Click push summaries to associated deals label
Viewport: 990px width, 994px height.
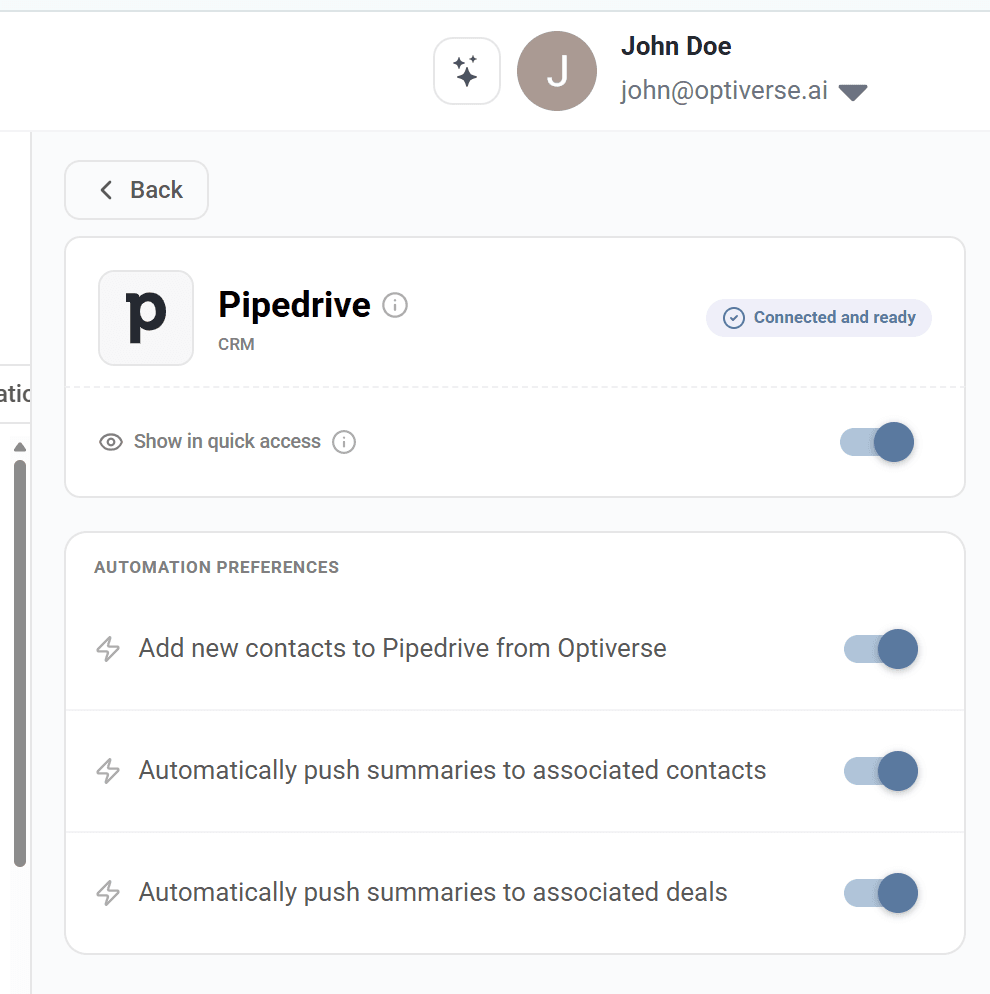point(433,893)
